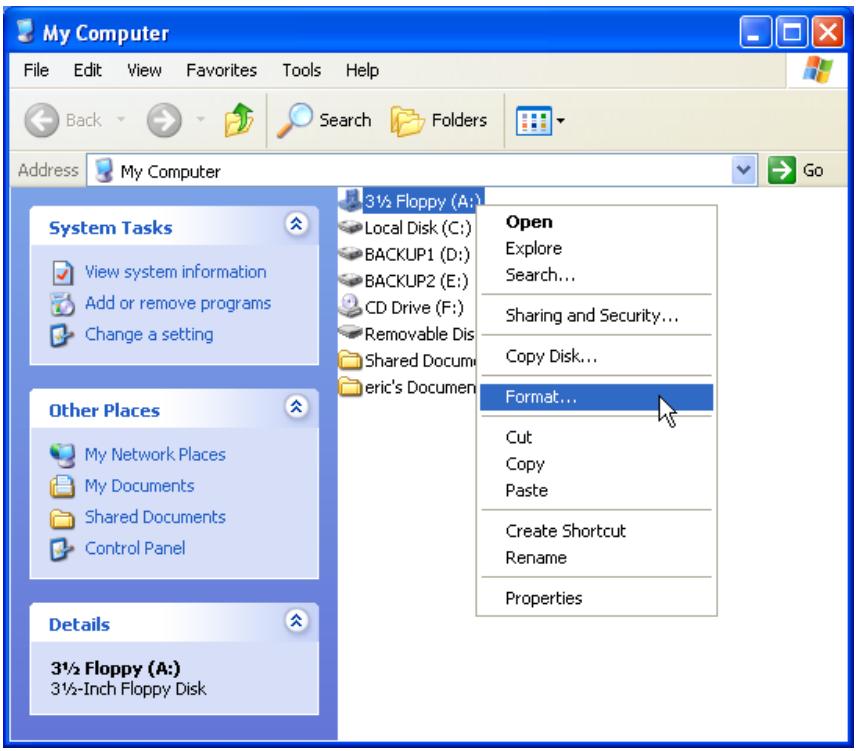The height and width of the screenshot is (751, 856).
Task: Select Search... in the context menu
Action: (596, 275)
